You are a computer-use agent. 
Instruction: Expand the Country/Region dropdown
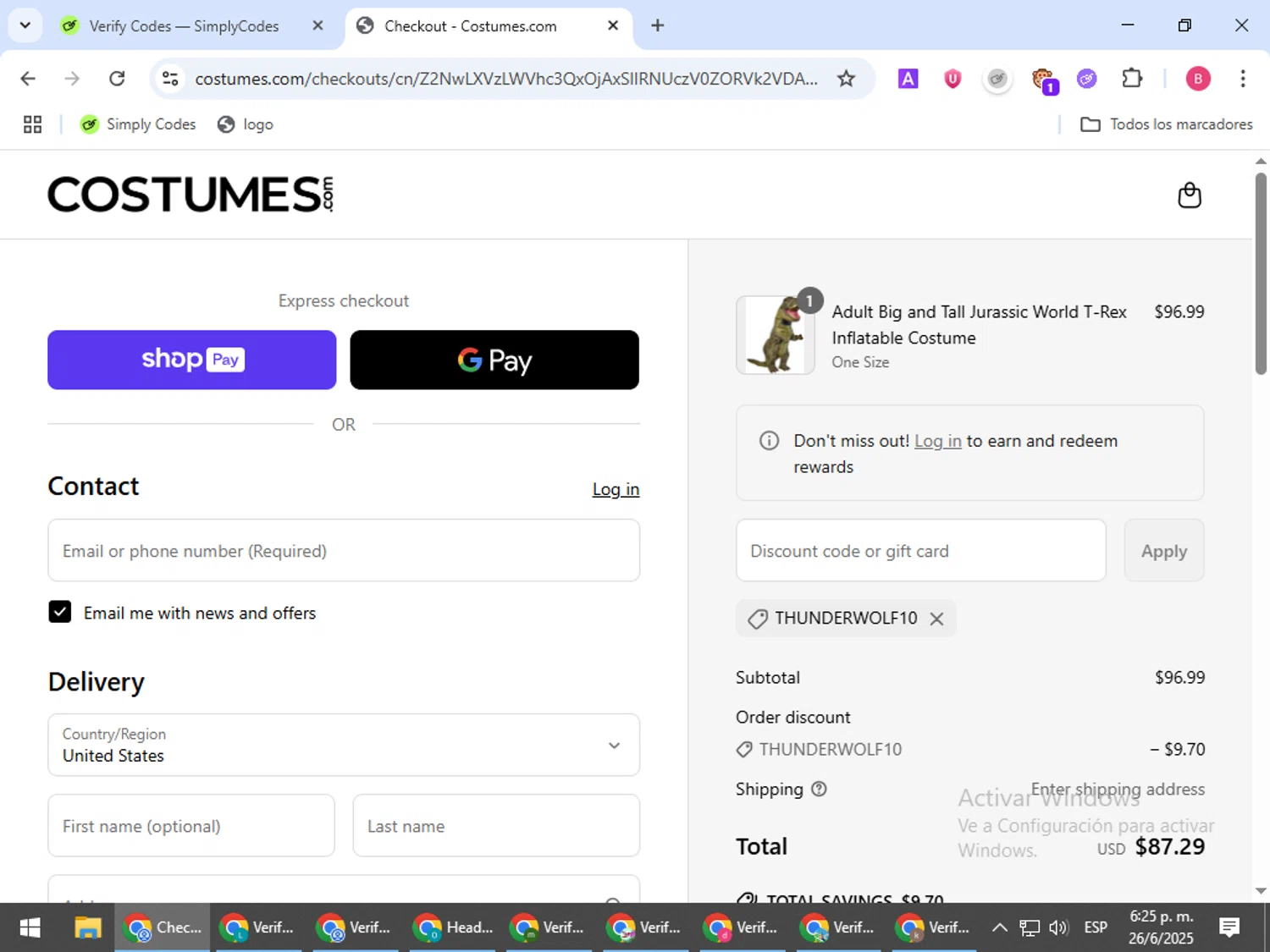pyautogui.click(x=344, y=745)
